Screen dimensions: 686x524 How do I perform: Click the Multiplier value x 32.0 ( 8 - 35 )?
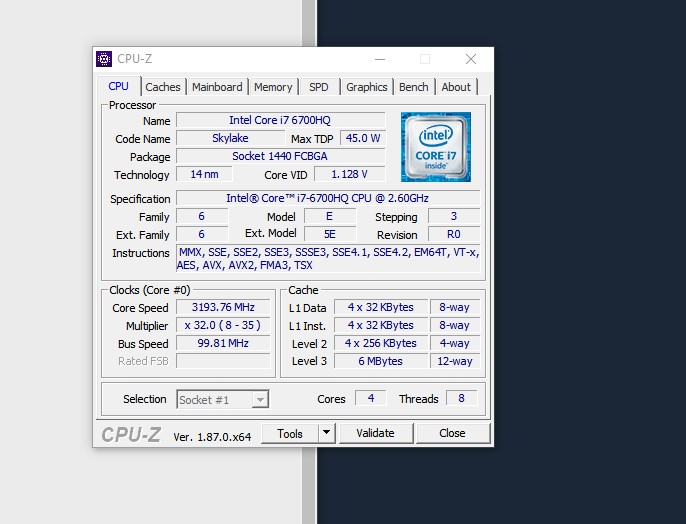(223, 325)
